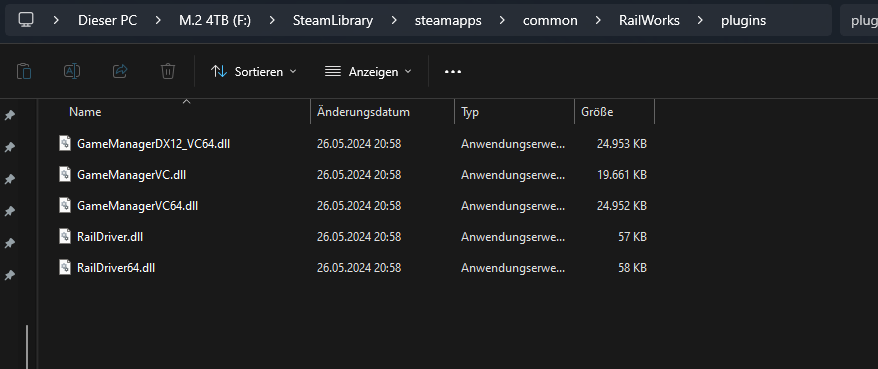Viewport: 878px width, 369px height.
Task: Click the 24.953 KB size value
Action: (x=622, y=144)
